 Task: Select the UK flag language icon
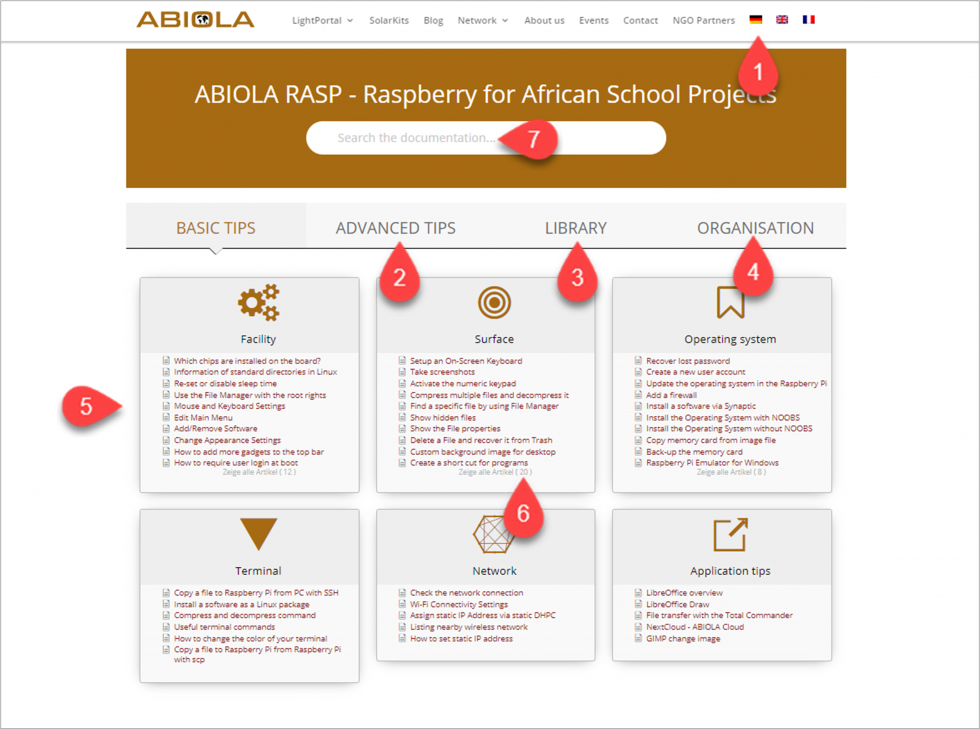pyautogui.click(x=782, y=20)
